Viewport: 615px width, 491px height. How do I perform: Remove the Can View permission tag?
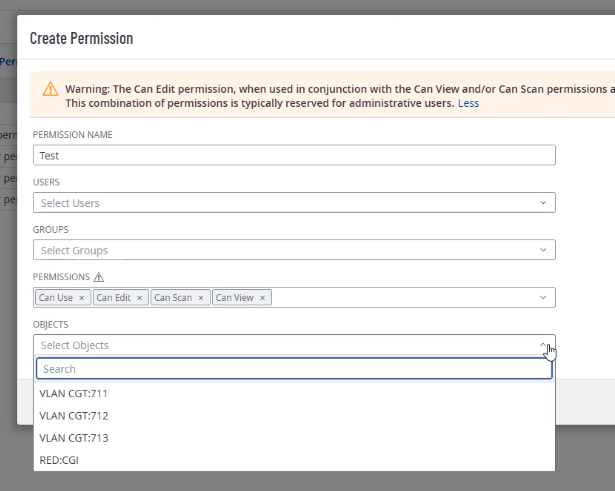pyautogui.click(x=263, y=298)
